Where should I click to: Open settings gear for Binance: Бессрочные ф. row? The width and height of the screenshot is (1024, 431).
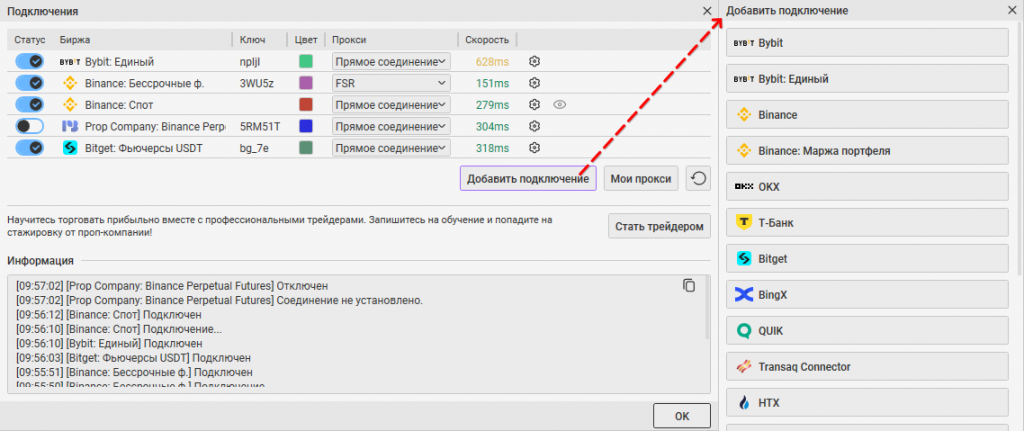(x=535, y=83)
